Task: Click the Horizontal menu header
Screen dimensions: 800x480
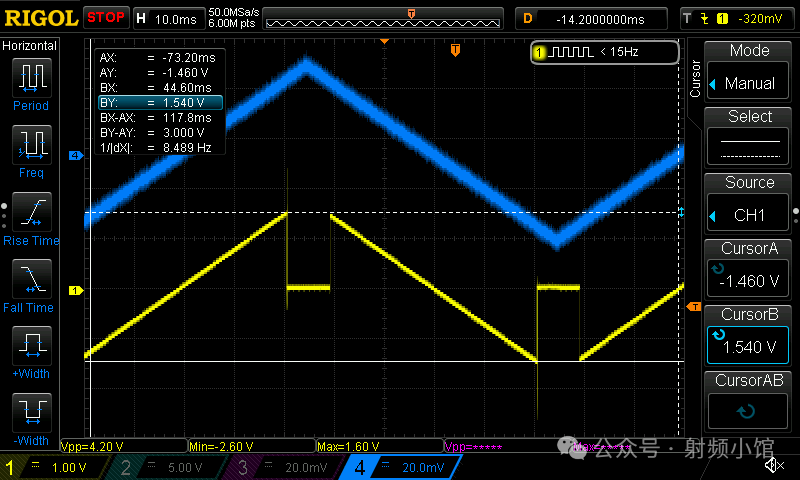Action: [30, 46]
